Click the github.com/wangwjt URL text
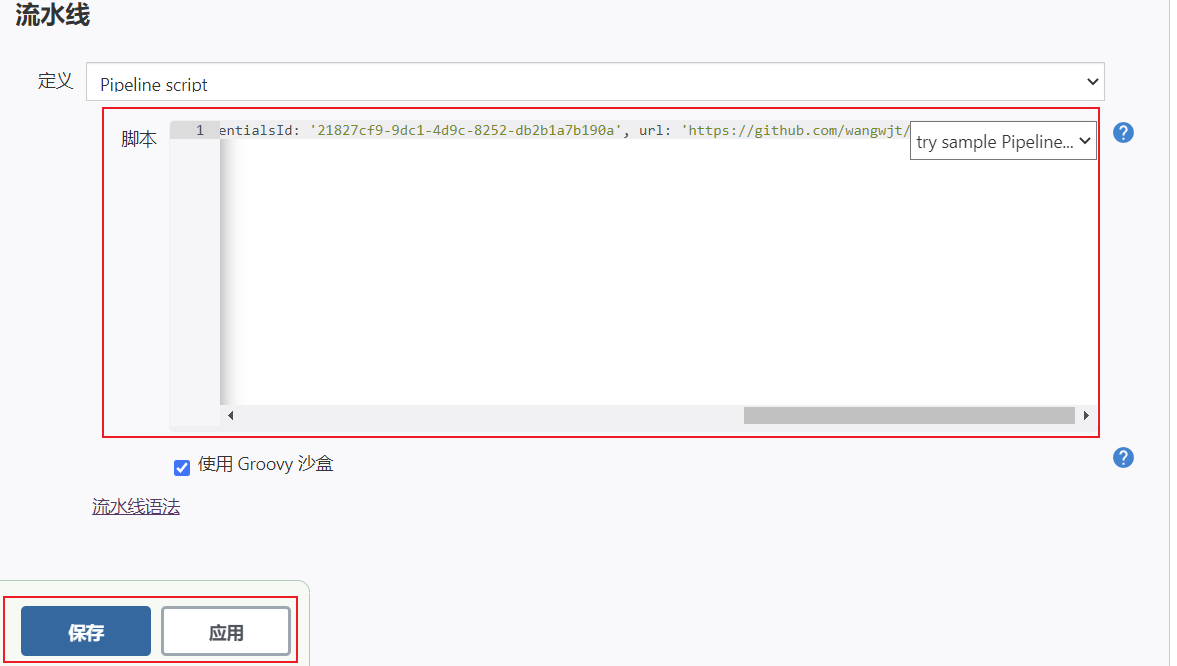 coord(796,130)
